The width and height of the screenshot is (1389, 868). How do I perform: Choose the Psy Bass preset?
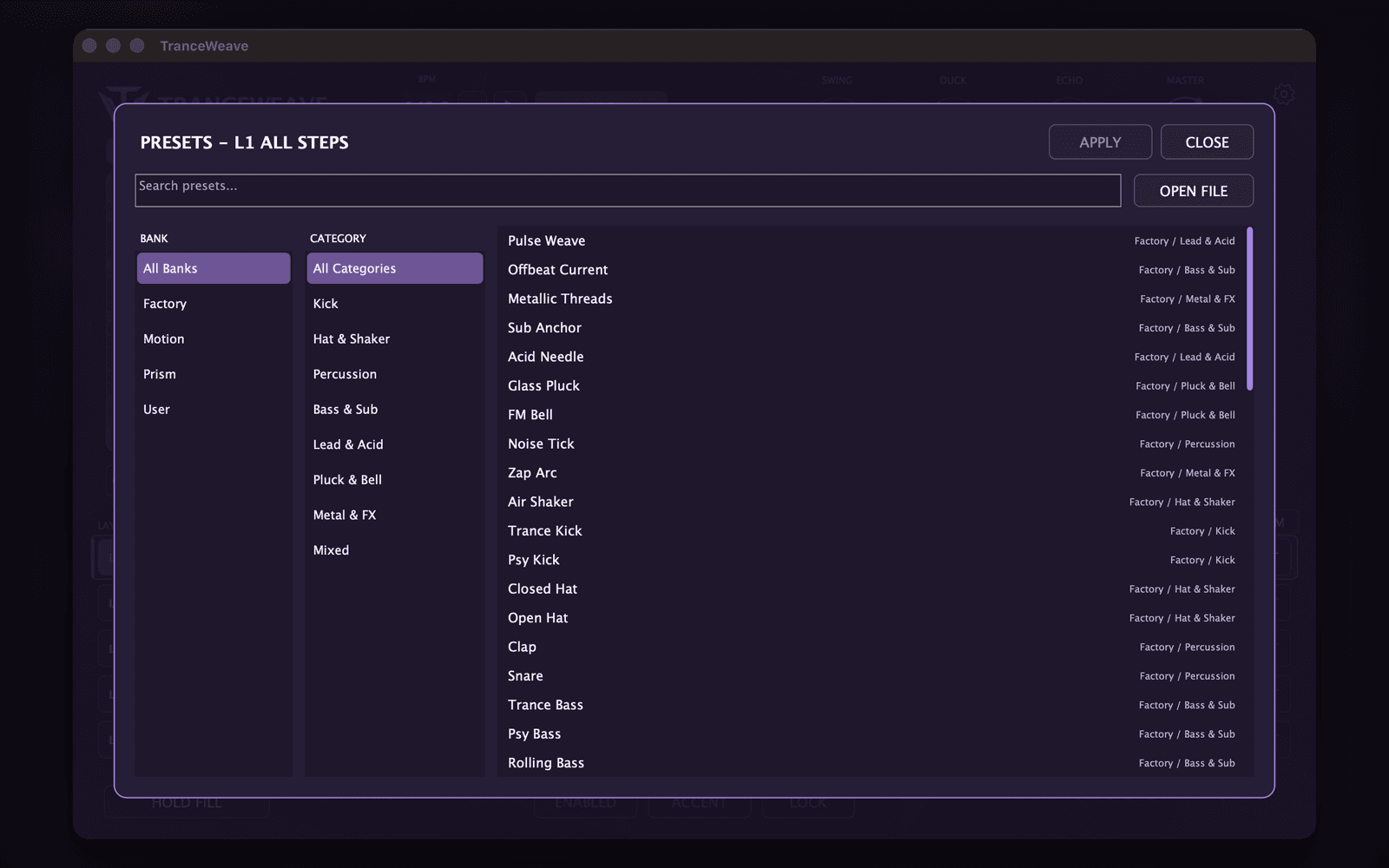click(x=872, y=734)
